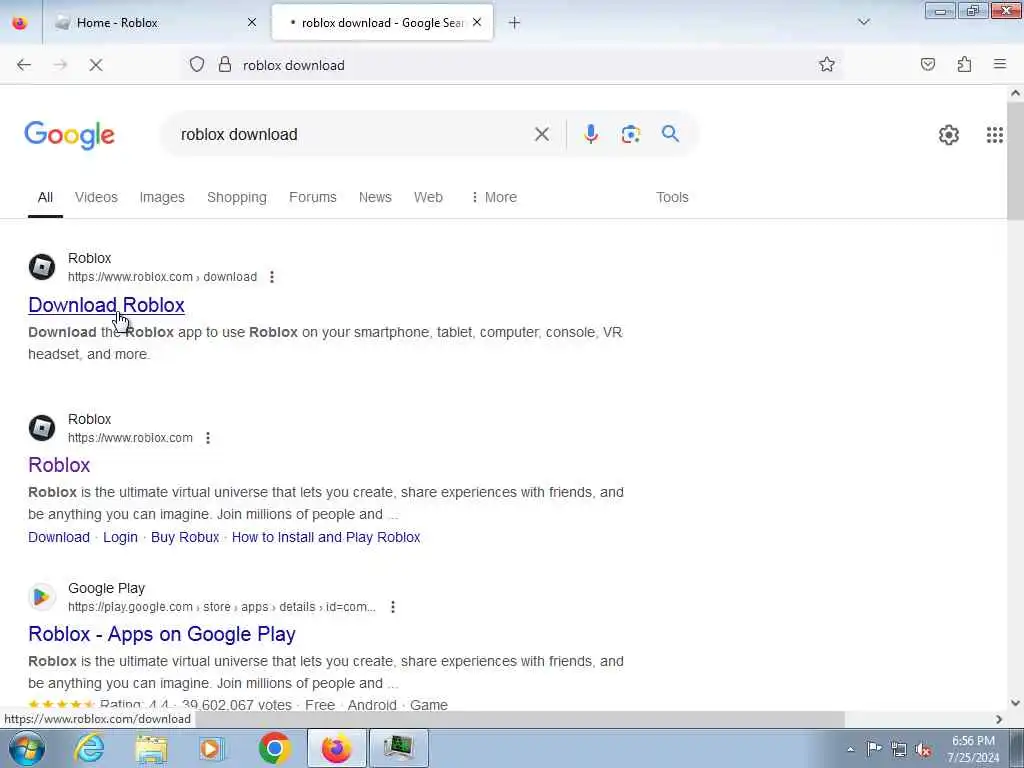This screenshot has height=768, width=1024.
Task: Follow How to Install and Play Roblox link
Action: click(326, 537)
